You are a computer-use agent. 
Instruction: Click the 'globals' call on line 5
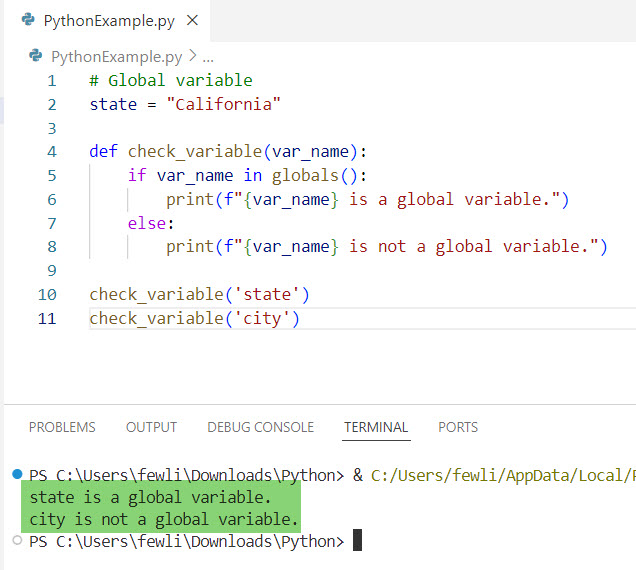tap(305, 176)
